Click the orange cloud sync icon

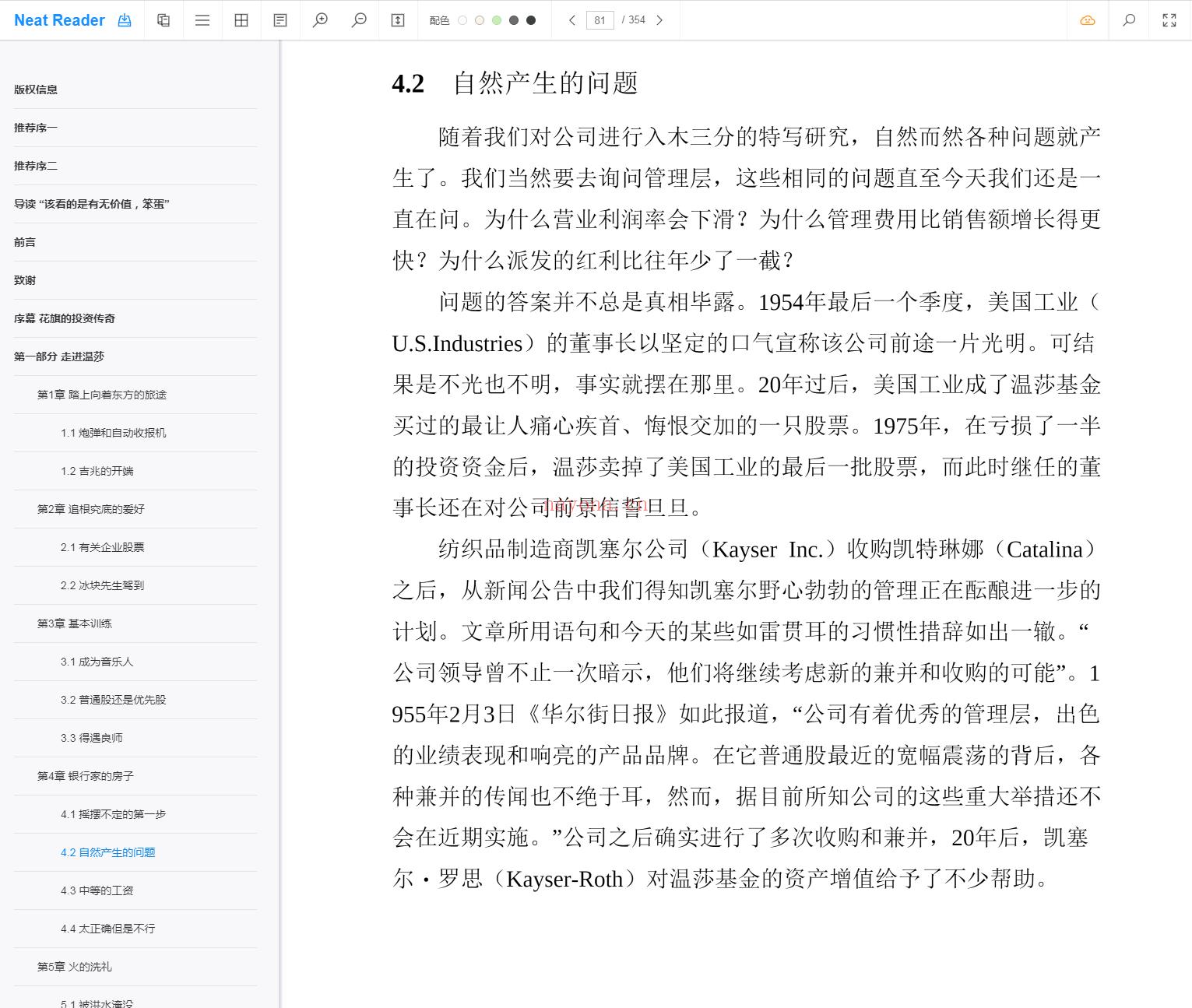[x=1088, y=20]
